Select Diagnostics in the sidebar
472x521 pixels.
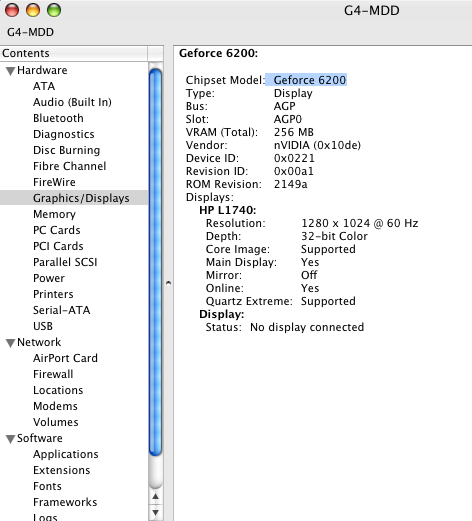pos(64,134)
